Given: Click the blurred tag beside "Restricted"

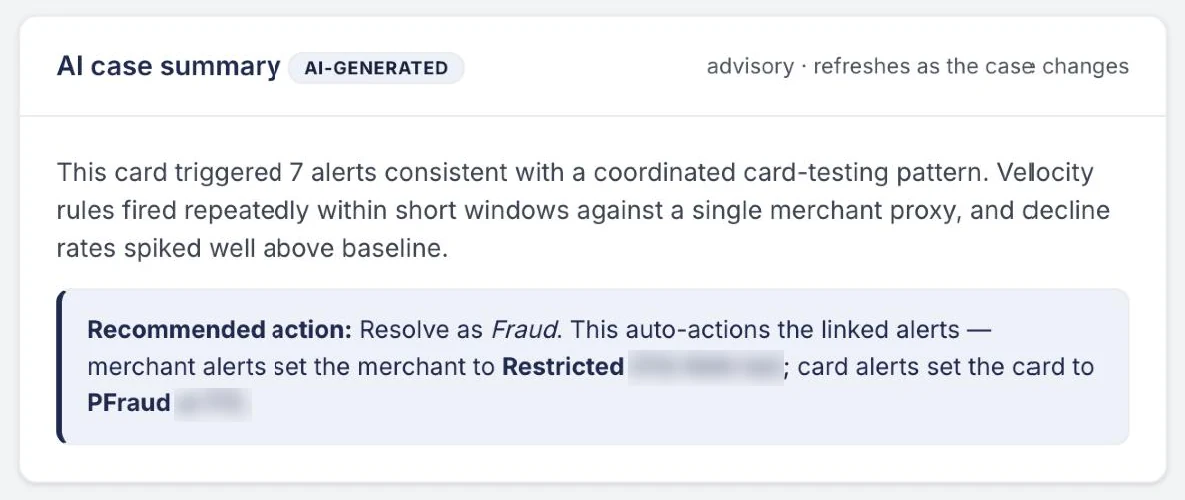Looking at the screenshot, I should (706, 367).
